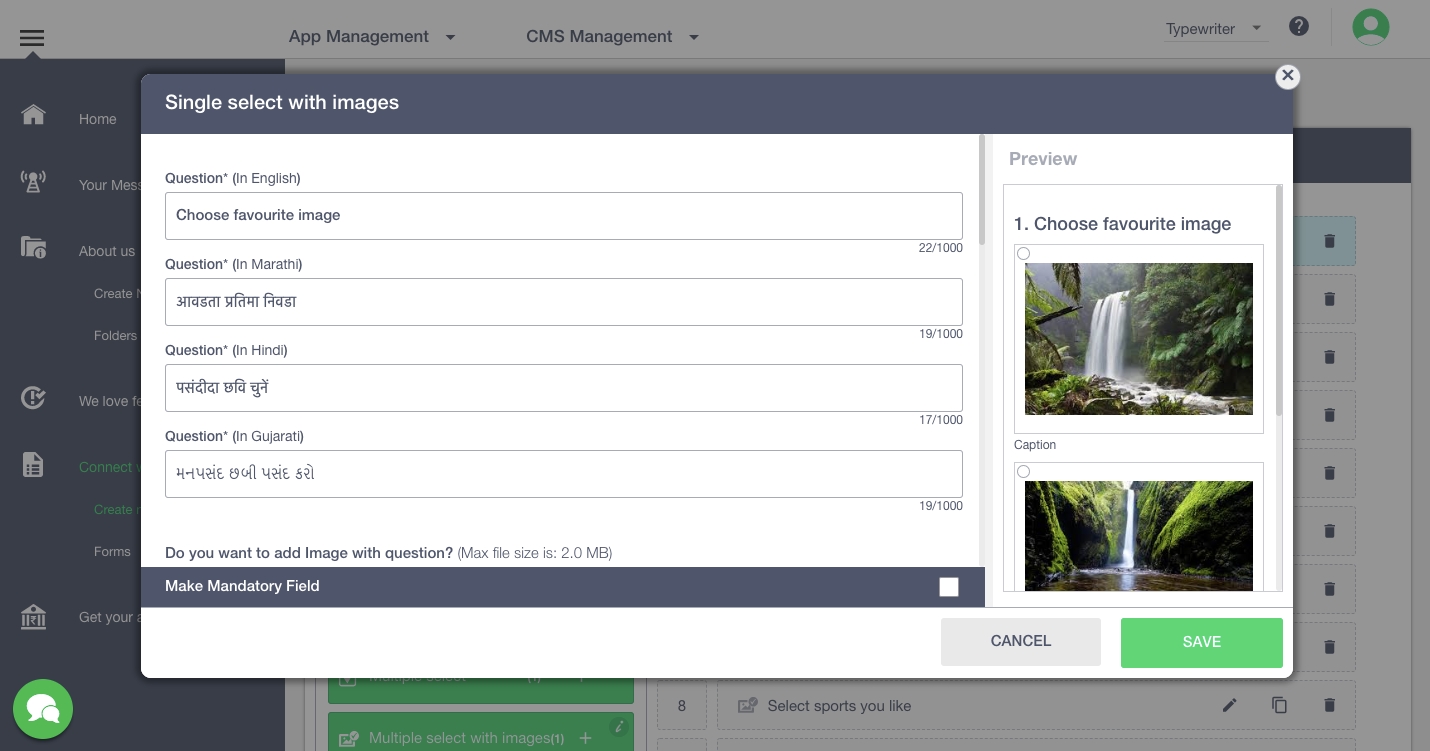Duplicate the 'Select sports you like' question

(x=1279, y=705)
